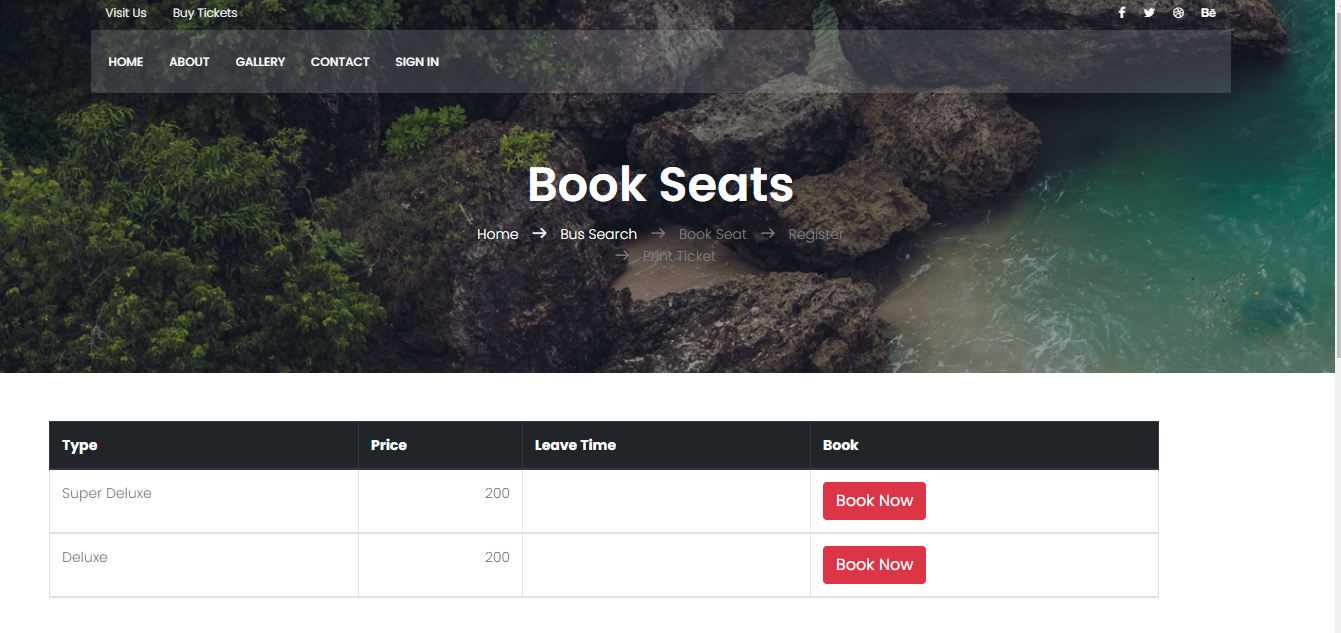Click SIGN IN in the navbar
The image size is (1341, 633).
click(x=417, y=62)
